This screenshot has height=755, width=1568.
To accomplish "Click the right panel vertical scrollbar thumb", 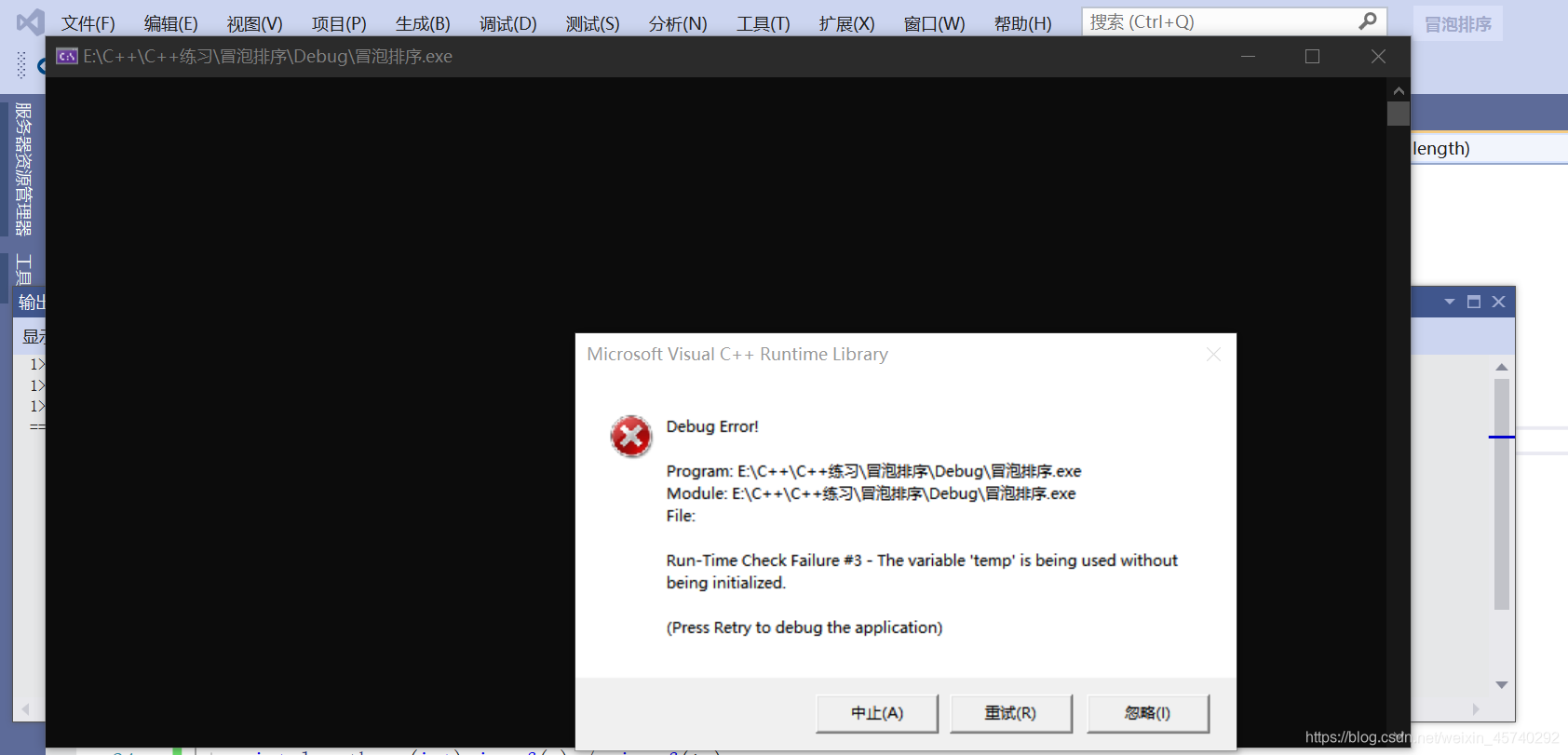I will (1502, 493).
